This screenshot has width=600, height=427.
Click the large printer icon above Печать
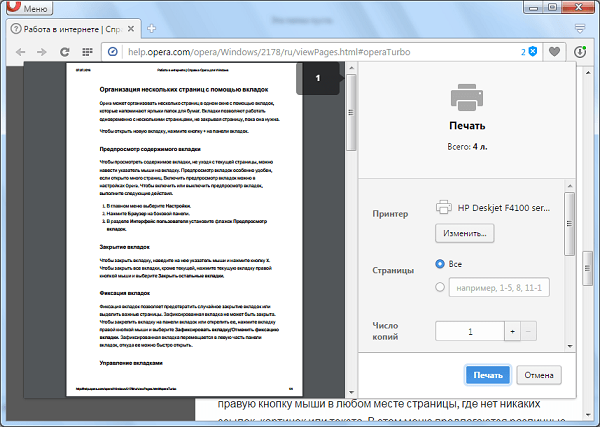pos(467,98)
